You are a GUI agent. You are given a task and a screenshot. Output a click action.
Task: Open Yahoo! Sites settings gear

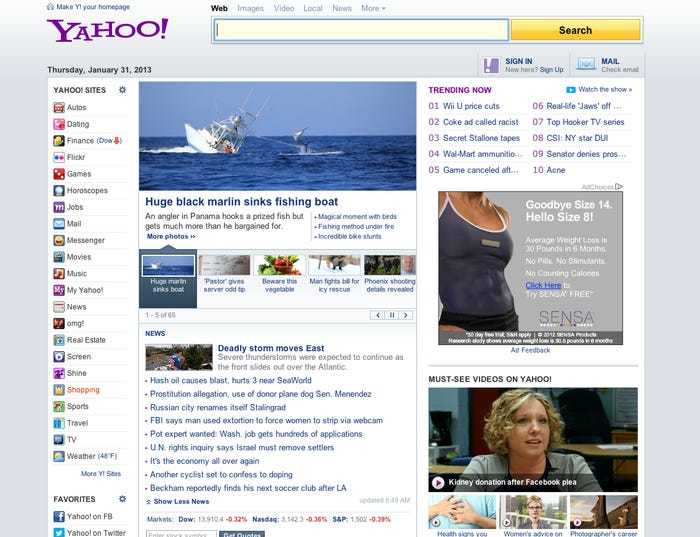[x=122, y=90]
